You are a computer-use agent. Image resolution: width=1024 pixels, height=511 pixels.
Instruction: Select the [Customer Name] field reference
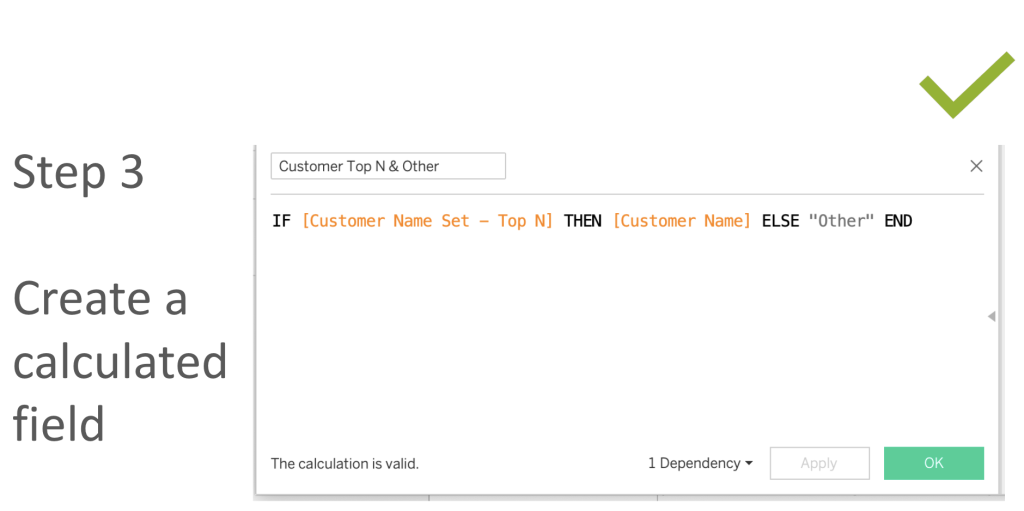tap(682, 221)
